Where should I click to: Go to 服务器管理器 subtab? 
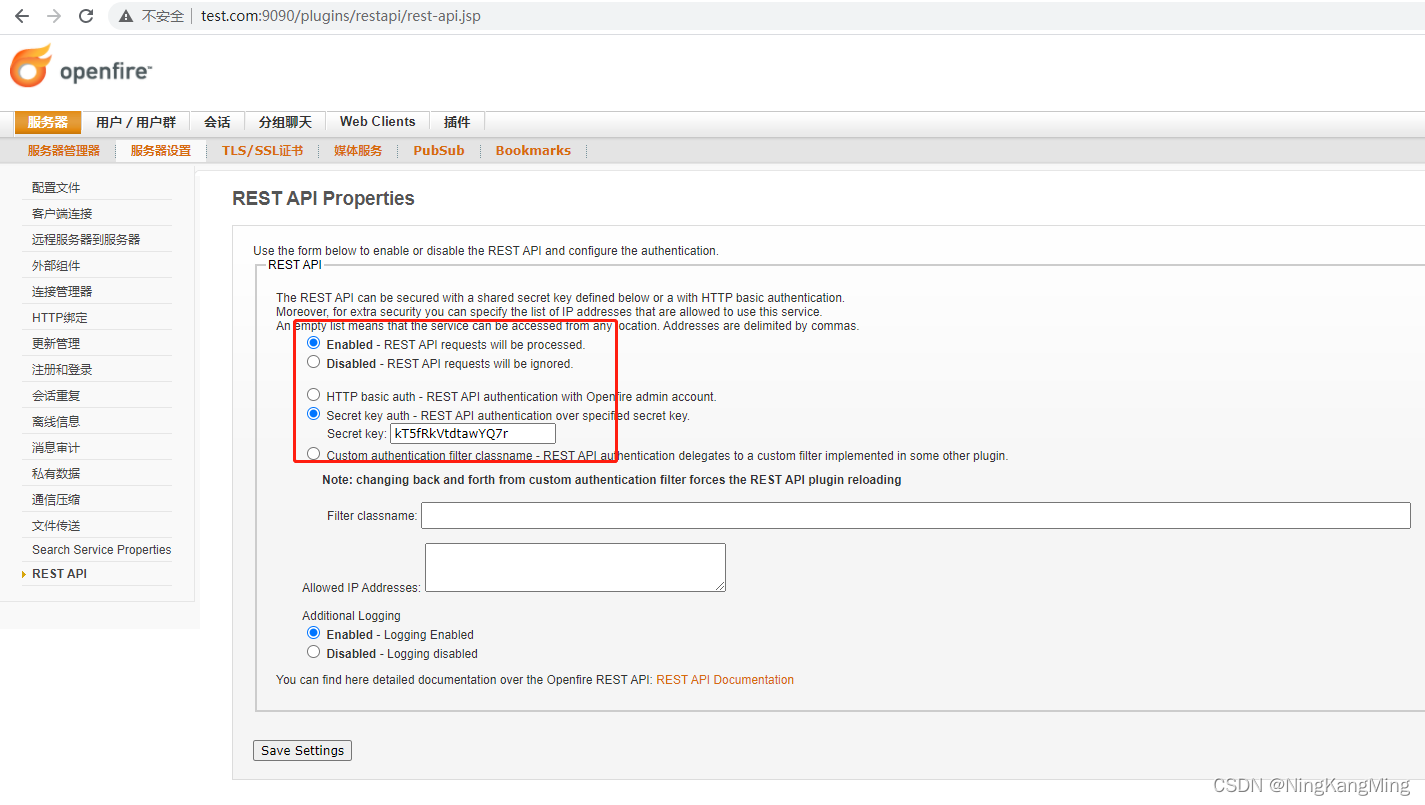pyautogui.click(x=64, y=151)
